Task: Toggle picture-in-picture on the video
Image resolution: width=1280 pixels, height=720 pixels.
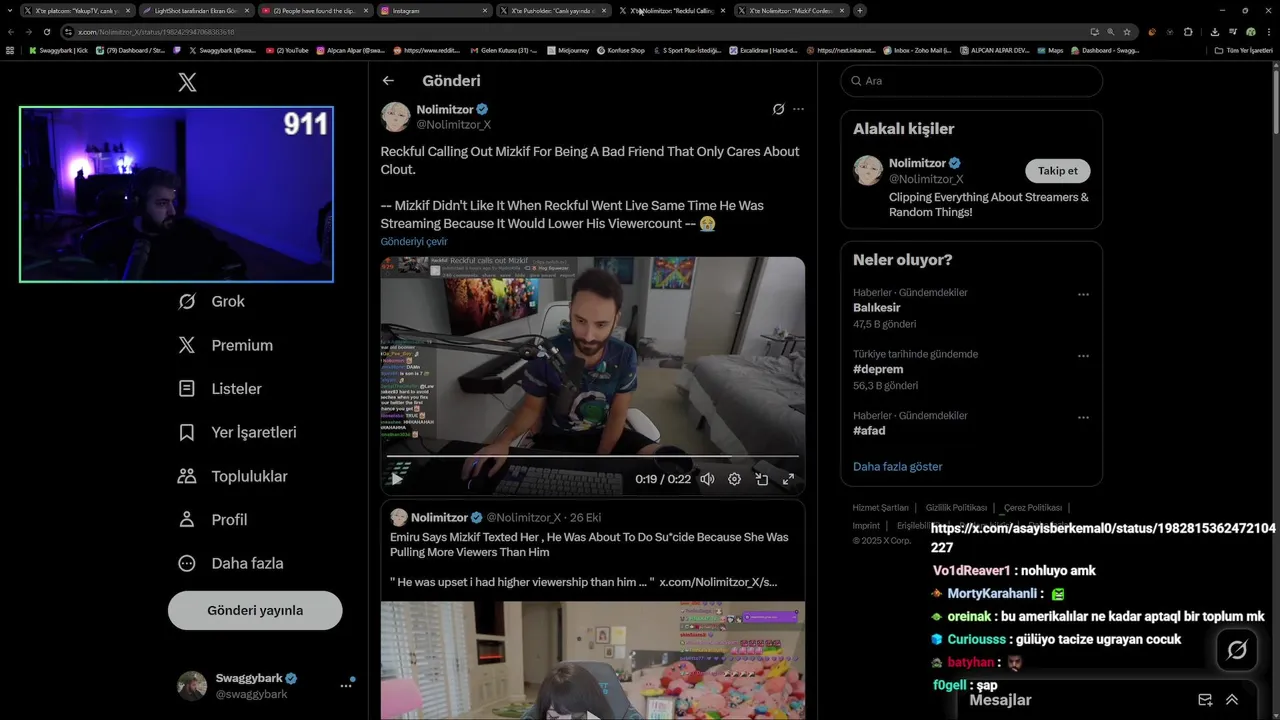Action: 761,479
